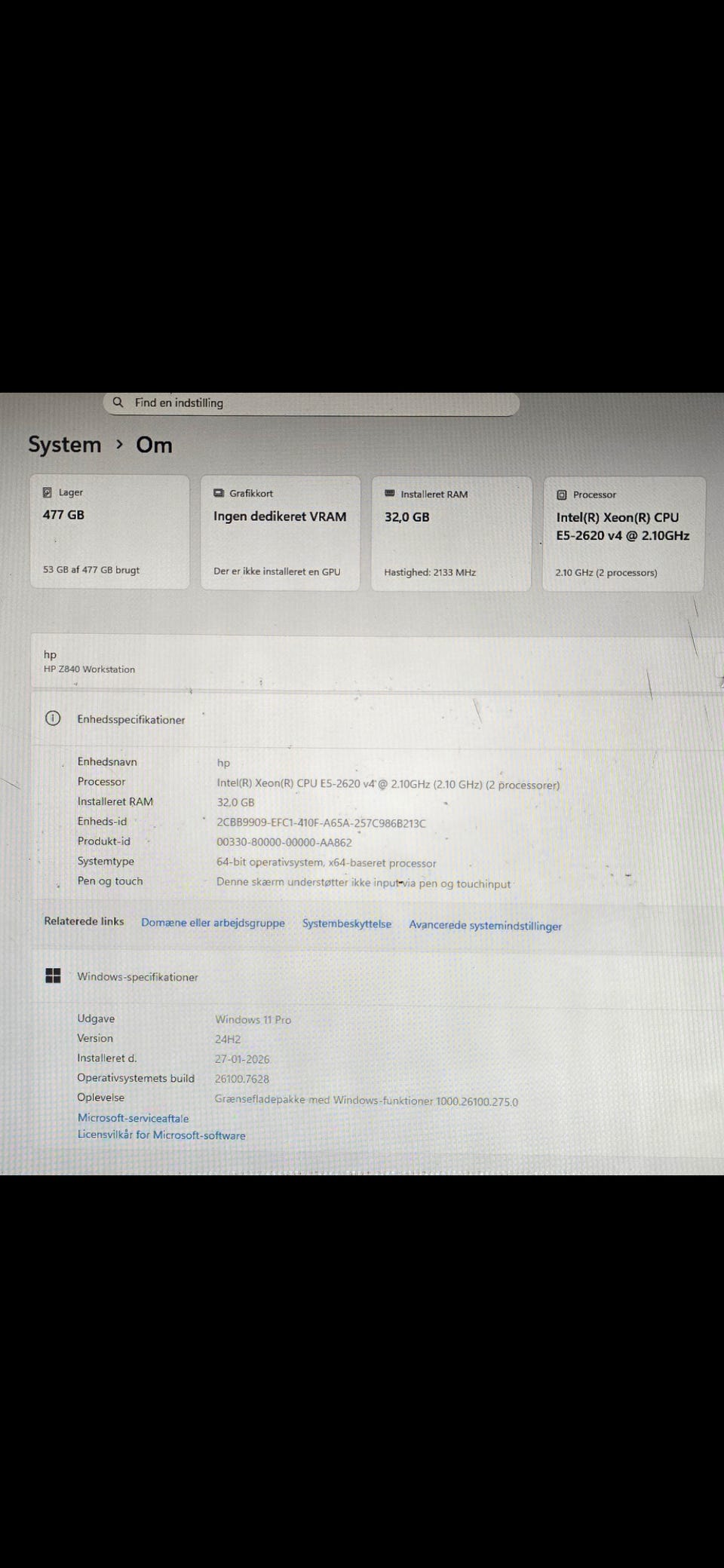Select Installeret RAM value 32,0 GB

(x=235, y=803)
